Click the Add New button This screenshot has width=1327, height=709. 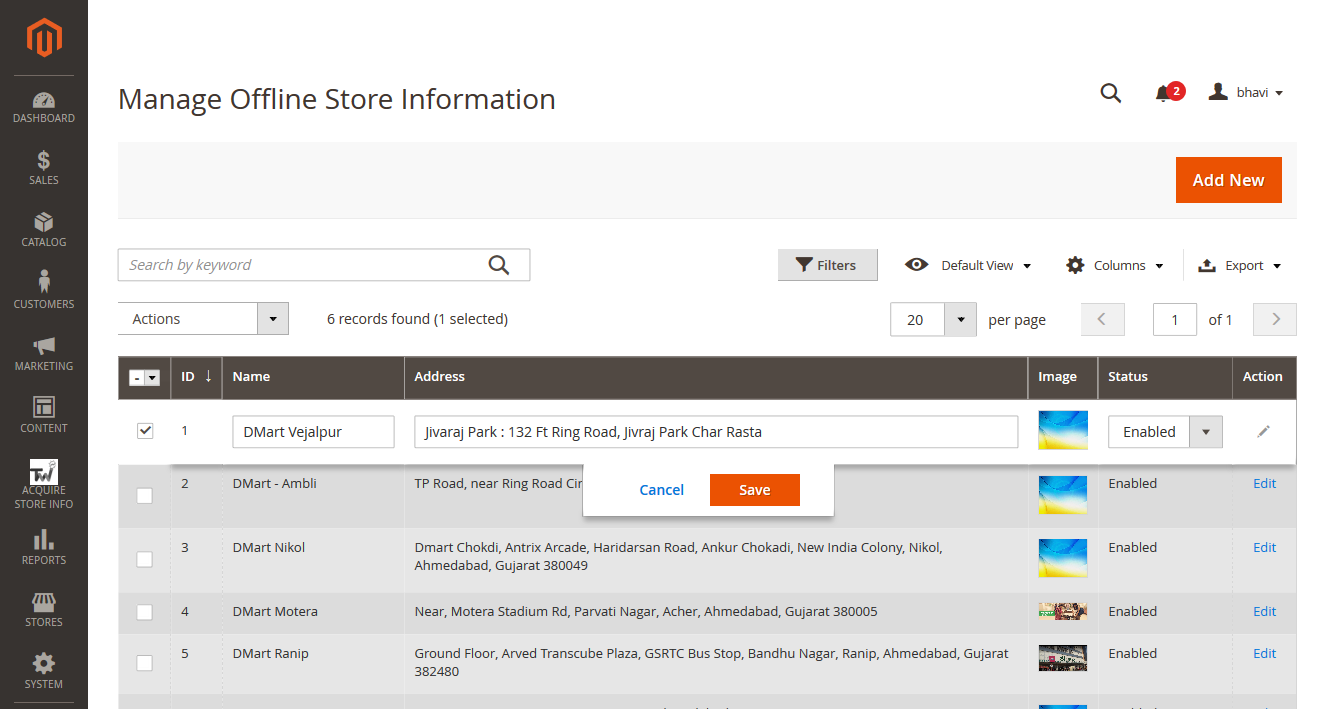(1228, 180)
